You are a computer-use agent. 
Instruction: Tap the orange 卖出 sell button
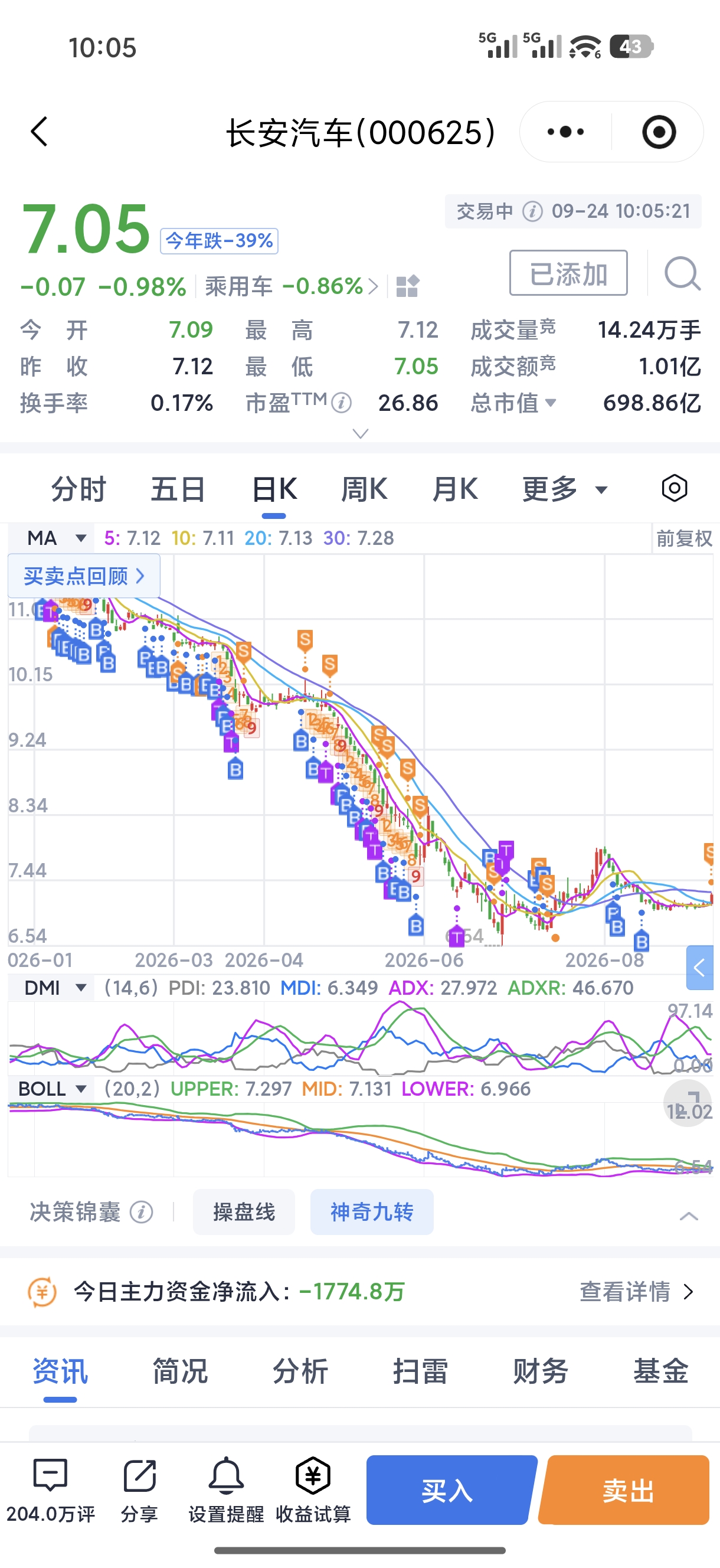pyautogui.click(x=625, y=1489)
